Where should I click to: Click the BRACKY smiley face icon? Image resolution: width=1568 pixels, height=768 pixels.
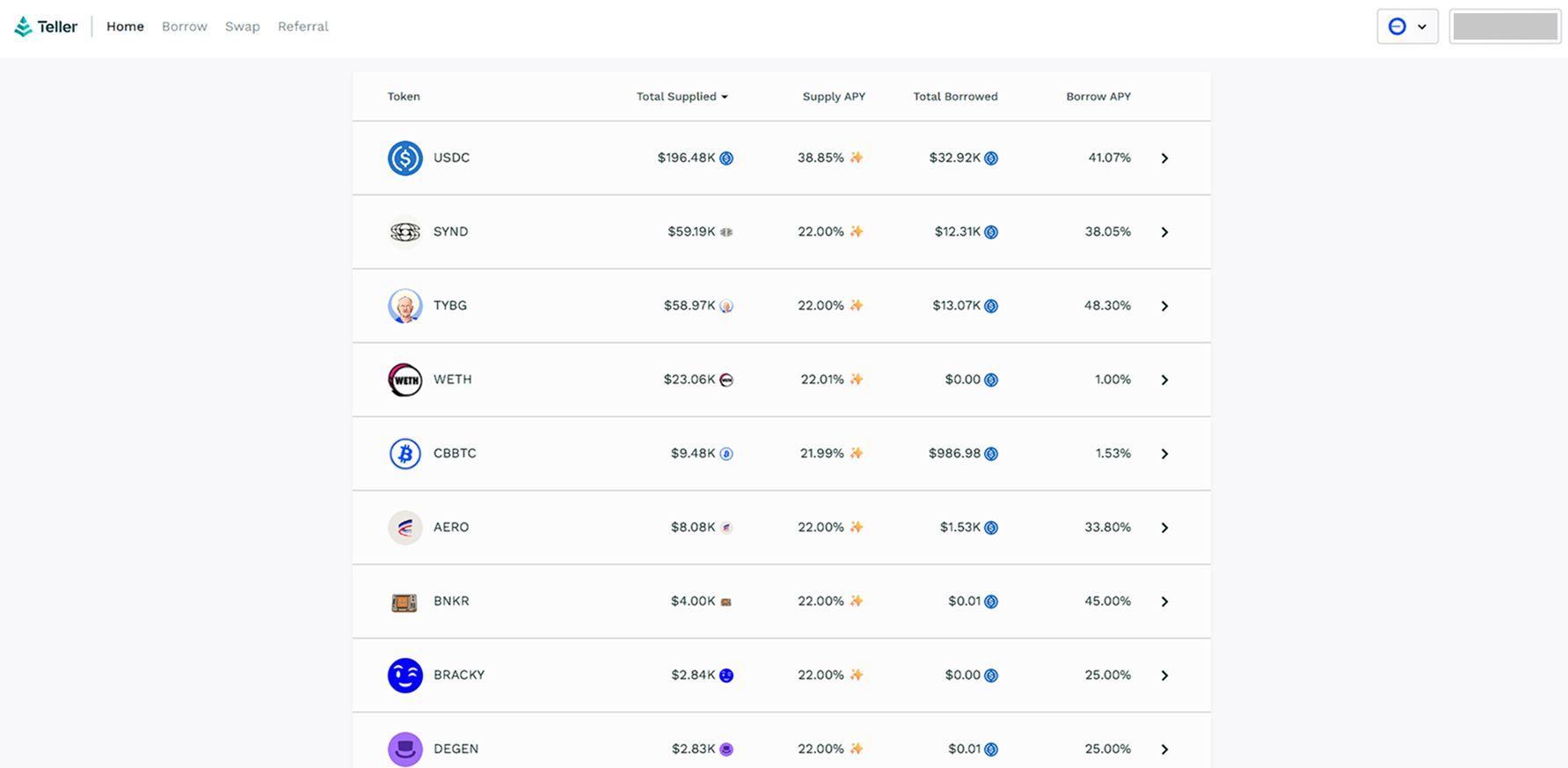pos(405,676)
